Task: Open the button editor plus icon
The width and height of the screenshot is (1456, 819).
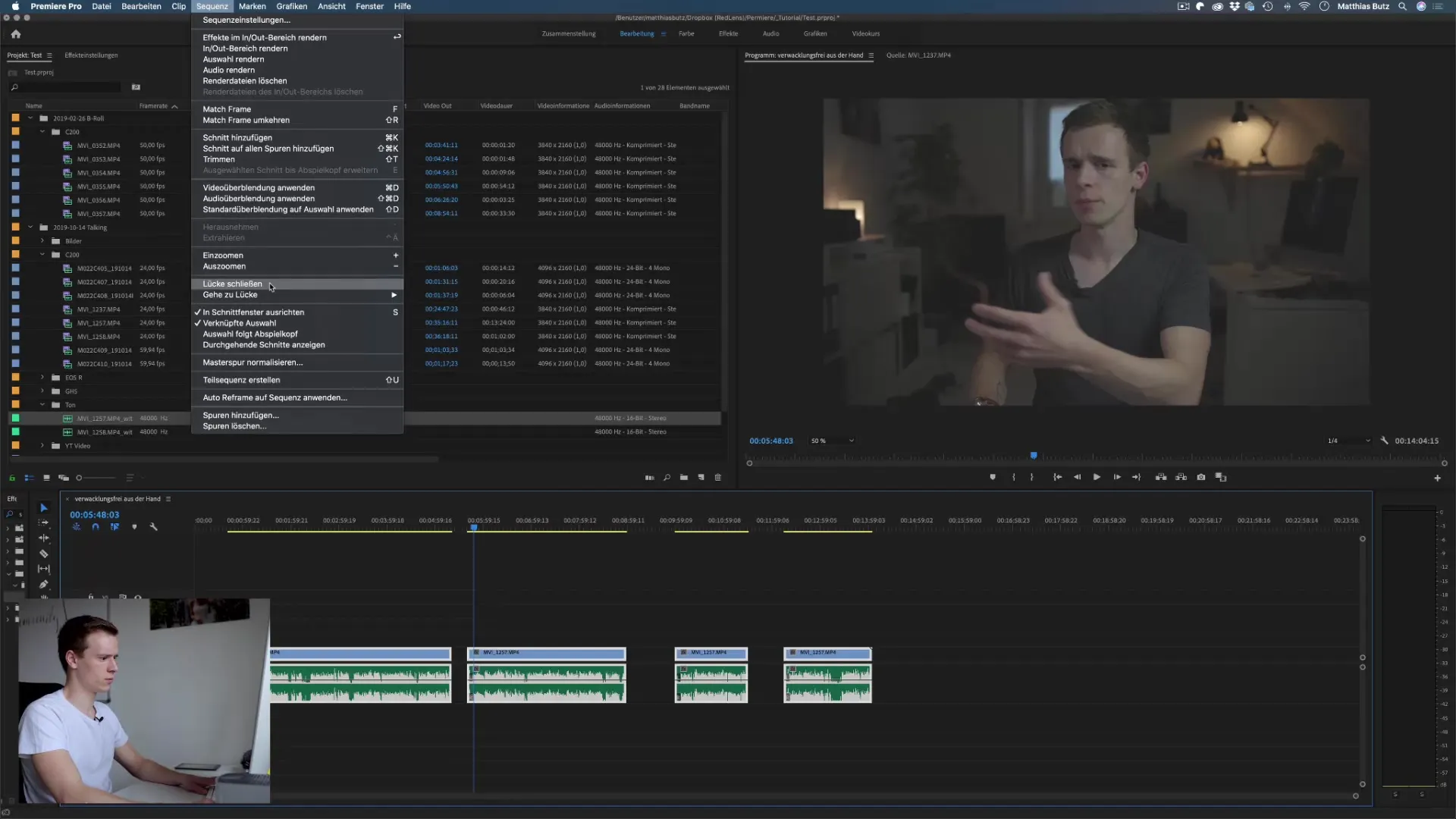Action: [x=1437, y=478]
